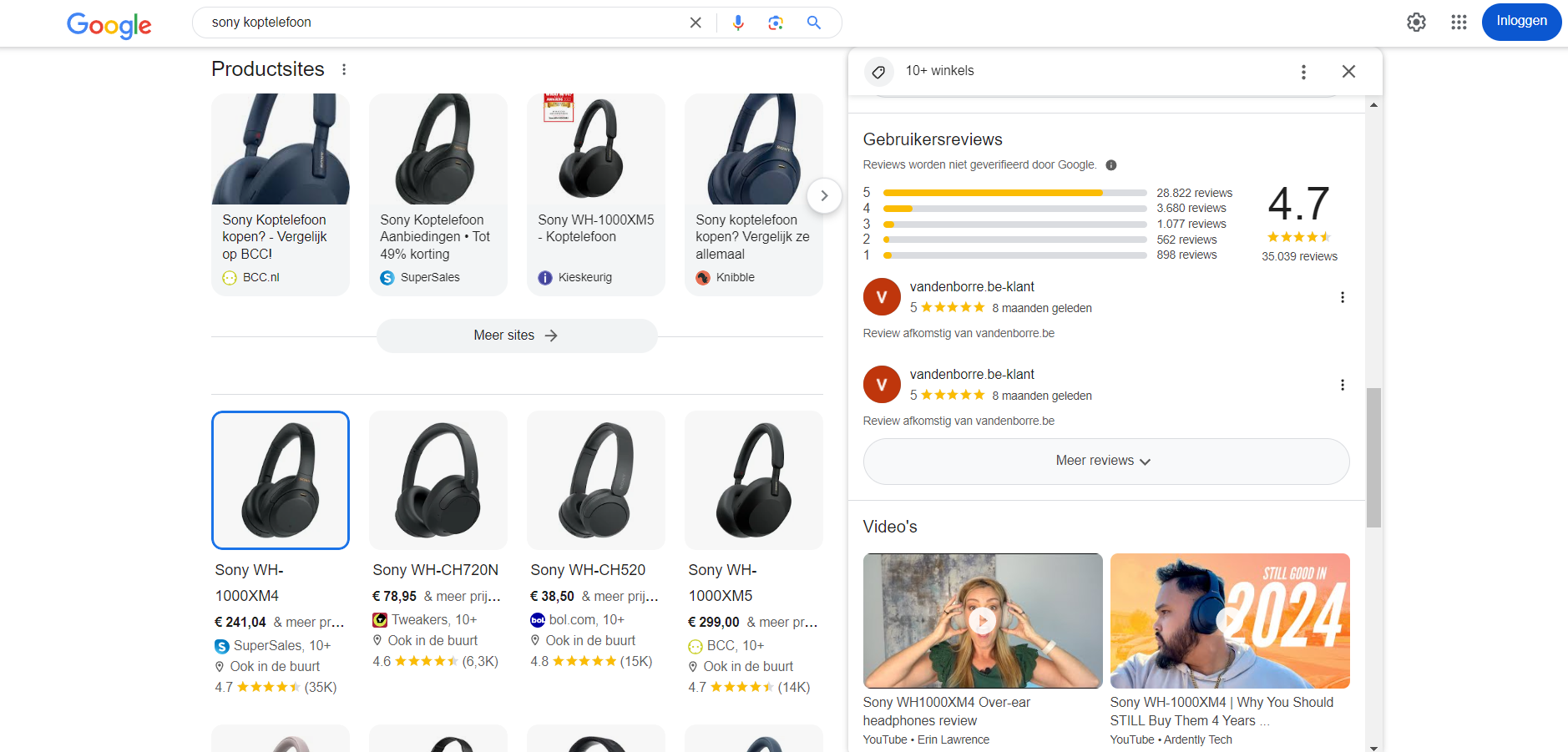Screen dimensions: 1568x752
Task: Click the magnifier search submit icon
Action: (x=814, y=23)
